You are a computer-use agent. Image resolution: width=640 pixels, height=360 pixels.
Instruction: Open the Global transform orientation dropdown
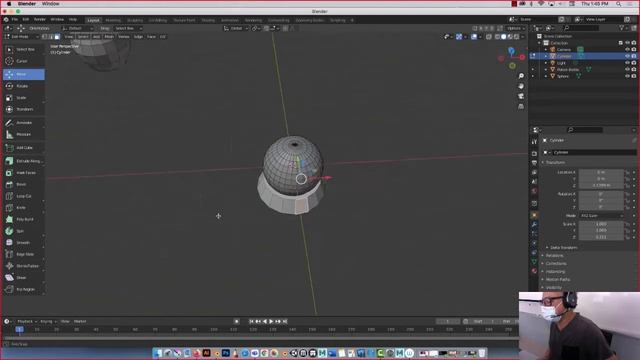coord(236,29)
